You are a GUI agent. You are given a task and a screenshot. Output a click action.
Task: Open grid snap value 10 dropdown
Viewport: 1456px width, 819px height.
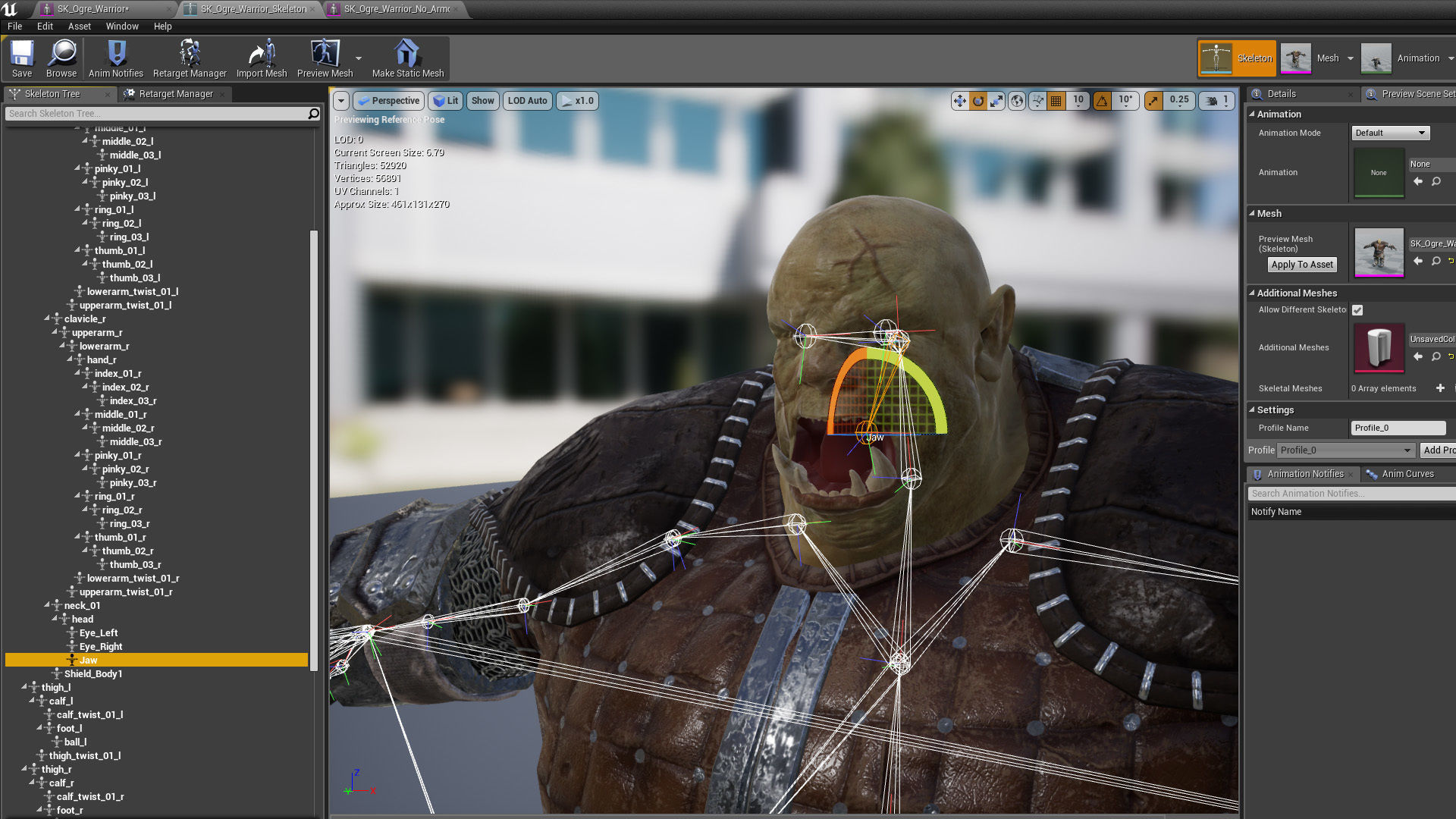(1078, 101)
